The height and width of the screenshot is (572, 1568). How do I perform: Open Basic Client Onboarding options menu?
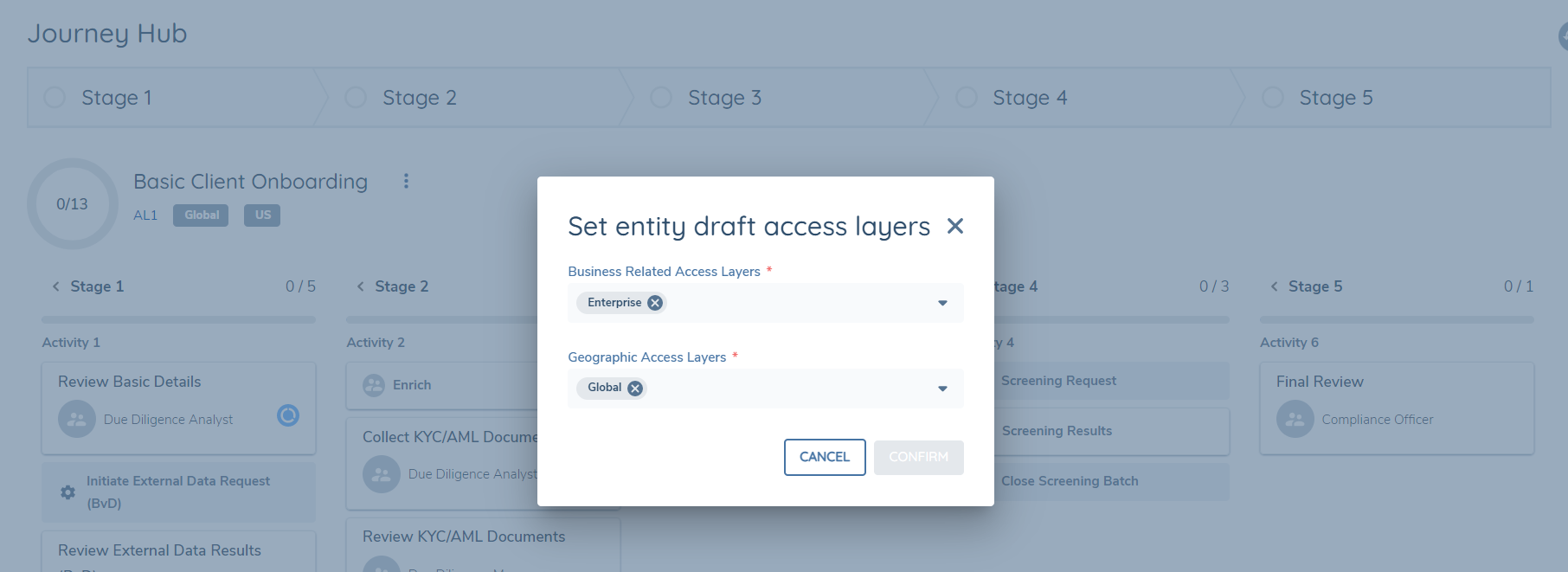point(406,181)
